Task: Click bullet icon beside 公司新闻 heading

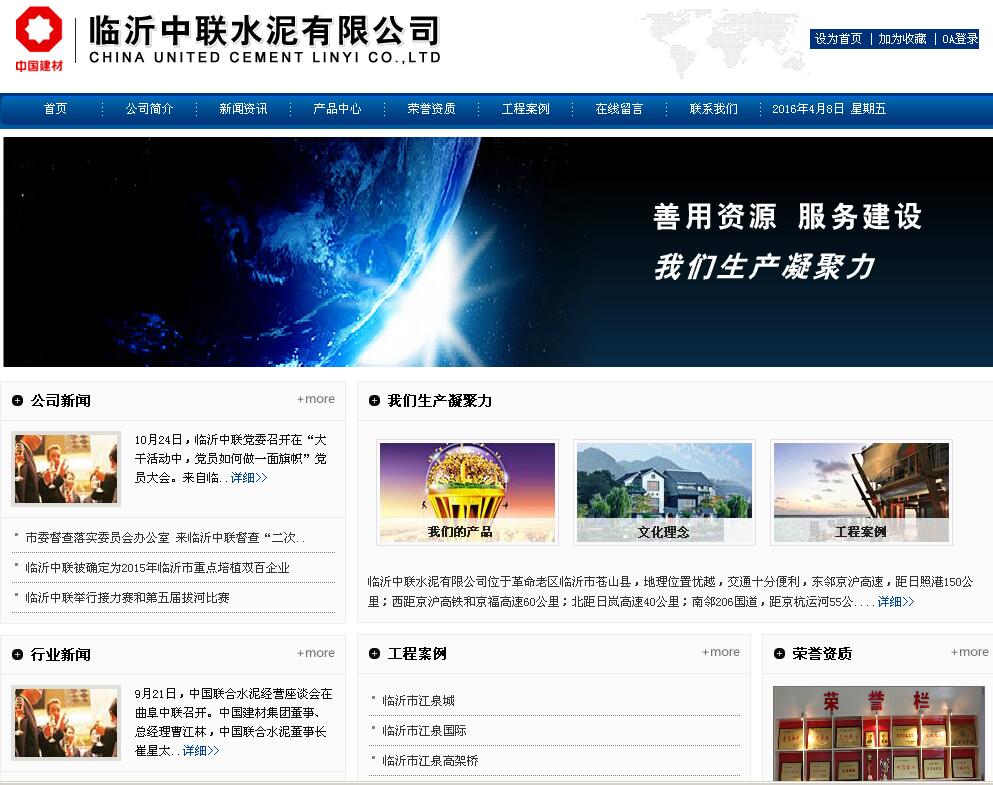Action: coord(17,401)
